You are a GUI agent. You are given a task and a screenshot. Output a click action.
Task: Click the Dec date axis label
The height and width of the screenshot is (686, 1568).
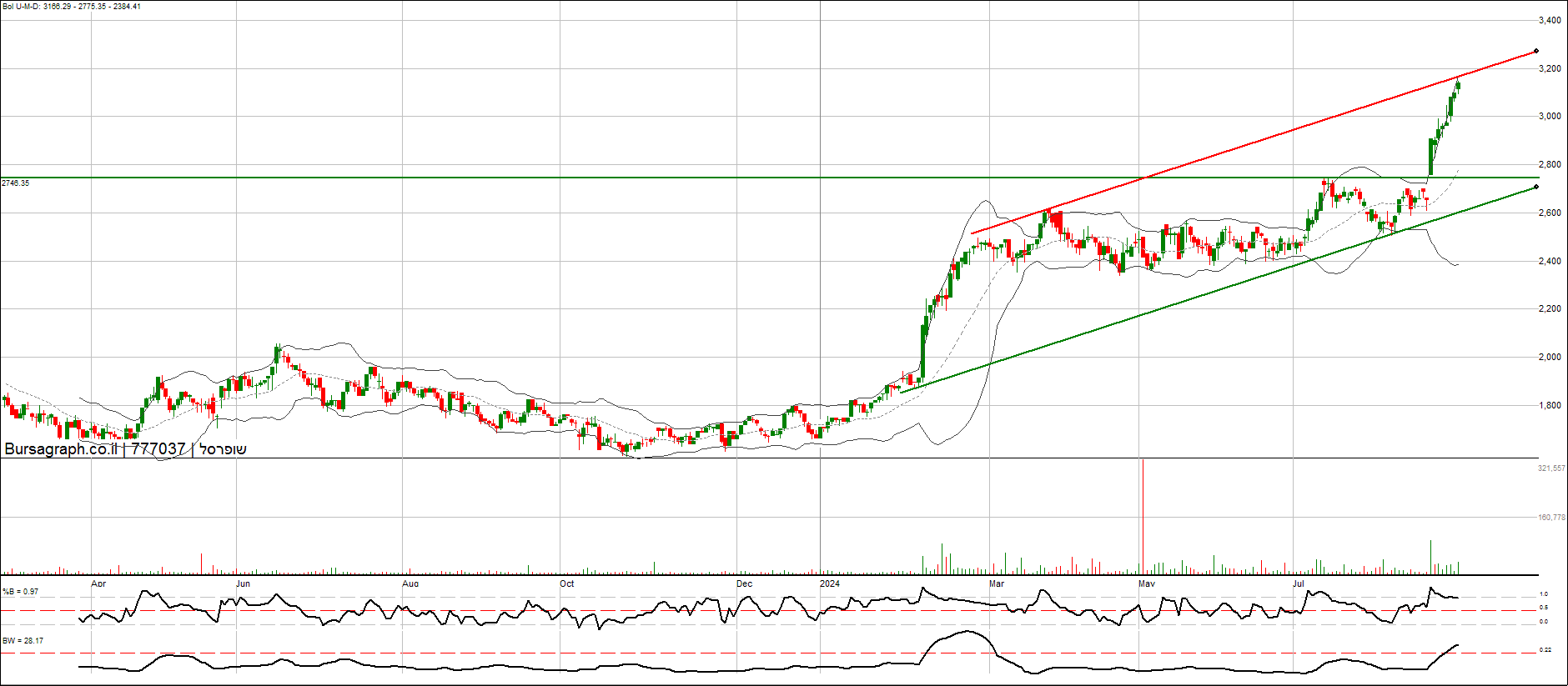click(744, 583)
